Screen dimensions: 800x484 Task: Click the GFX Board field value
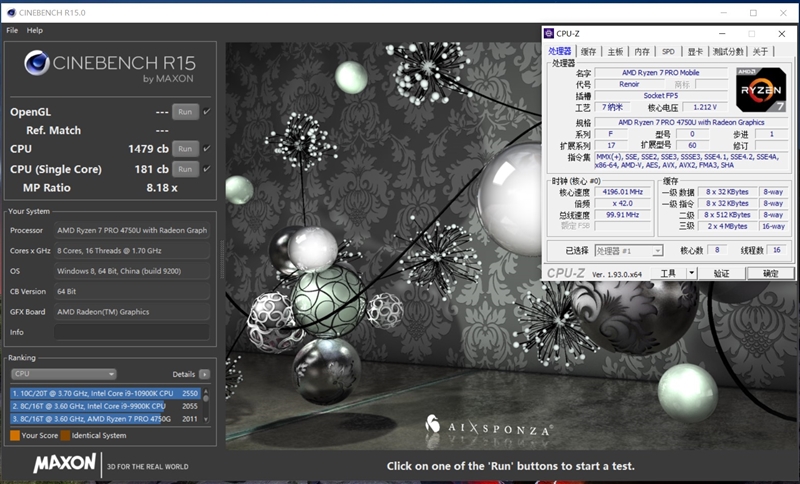click(132, 312)
